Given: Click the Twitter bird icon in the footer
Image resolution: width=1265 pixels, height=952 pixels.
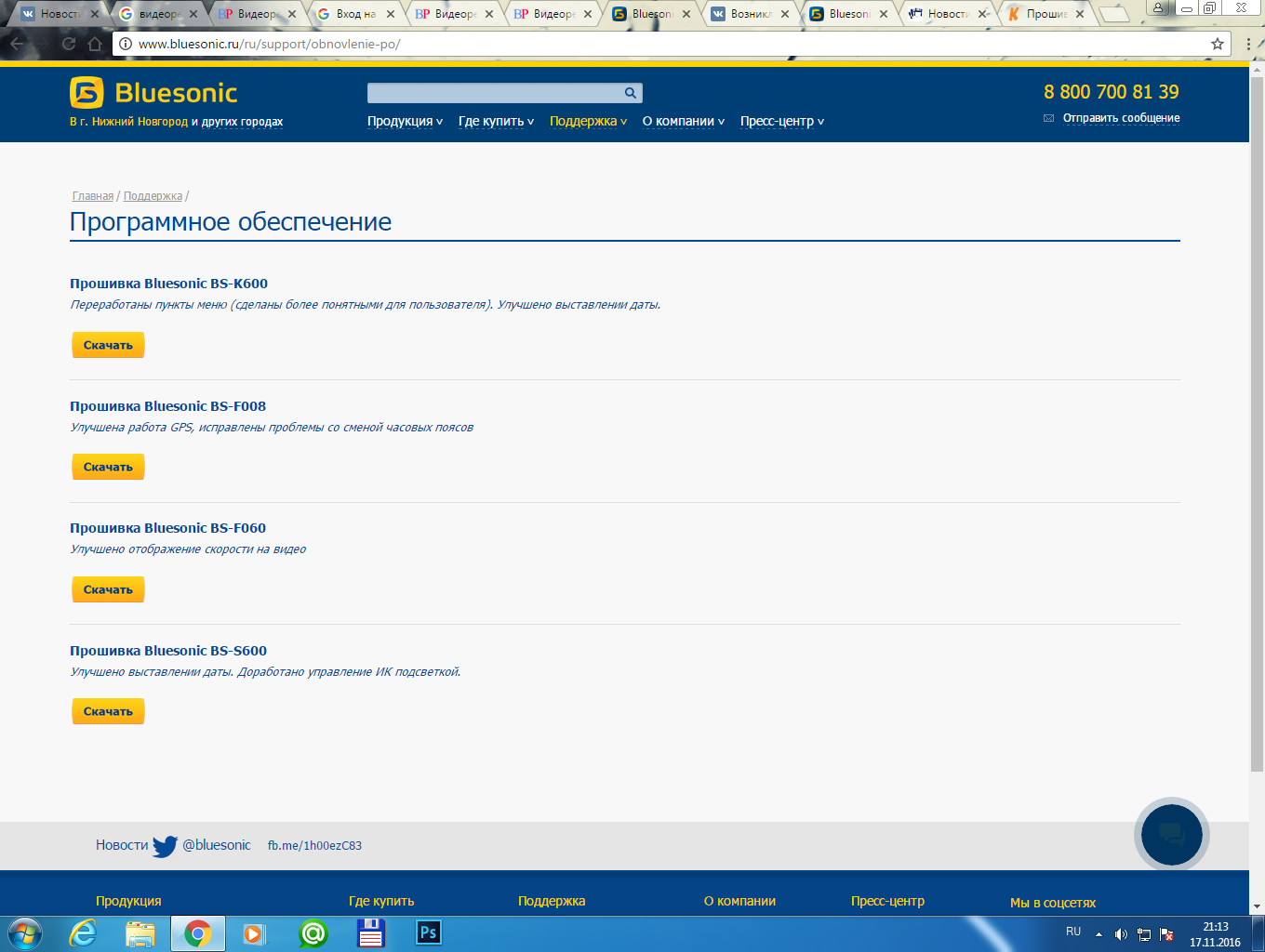Looking at the screenshot, I should coord(165,846).
